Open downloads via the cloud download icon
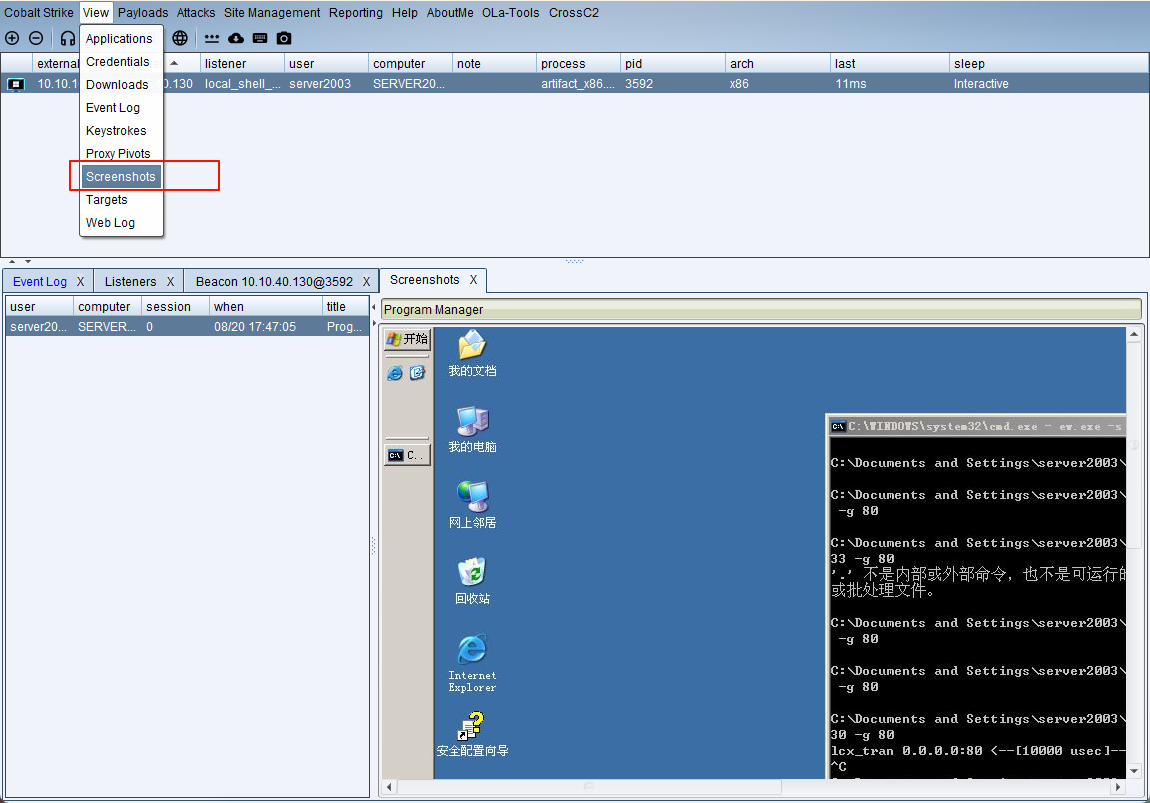 pos(236,38)
